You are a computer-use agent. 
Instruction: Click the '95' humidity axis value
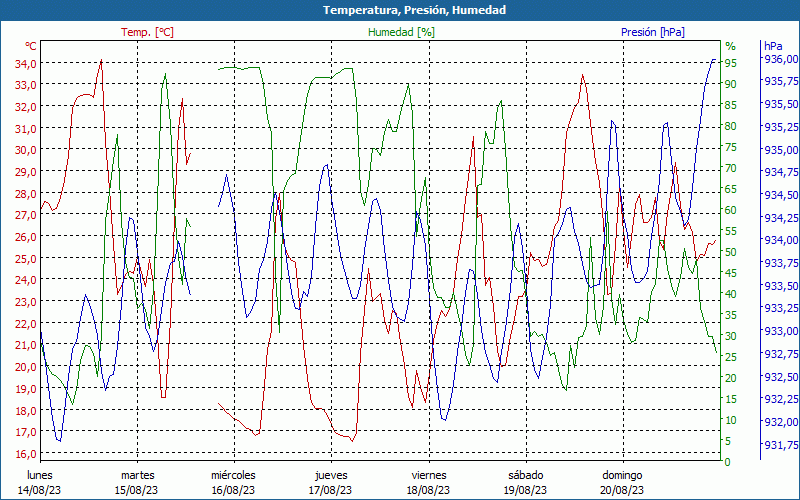click(x=731, y=63)
